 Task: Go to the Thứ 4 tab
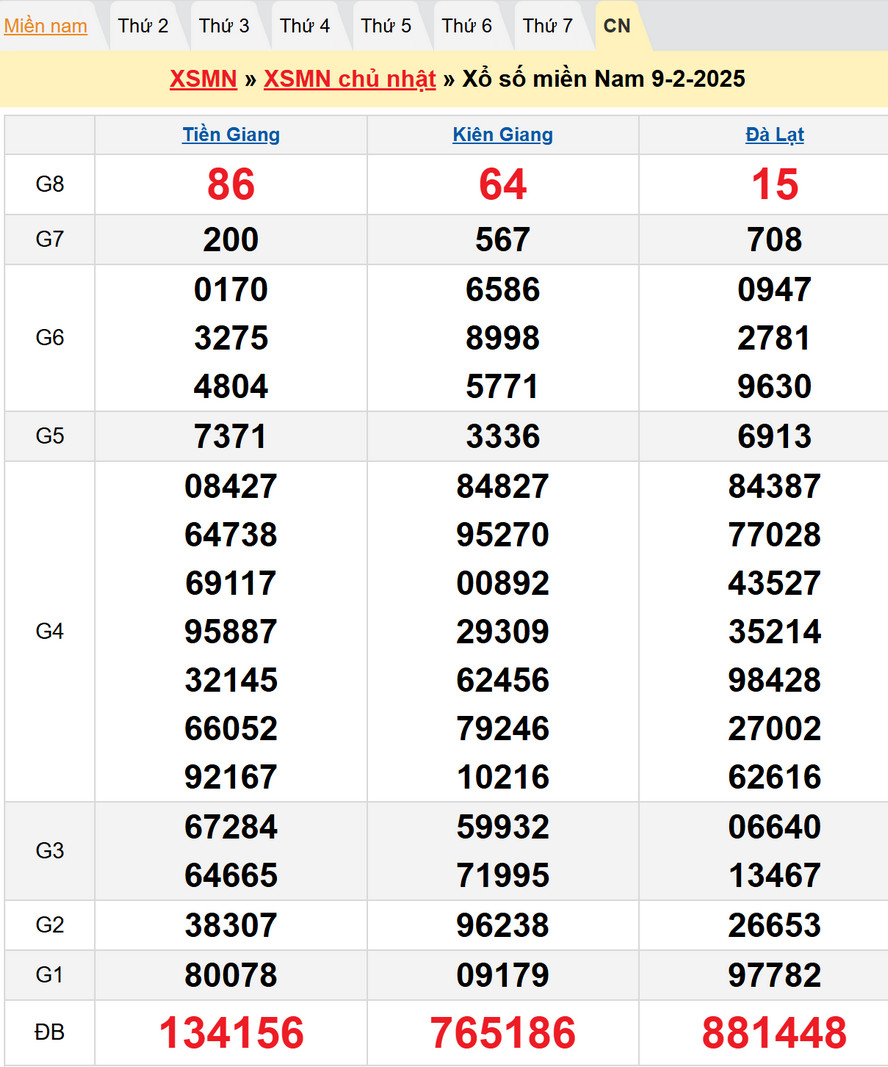305,26
